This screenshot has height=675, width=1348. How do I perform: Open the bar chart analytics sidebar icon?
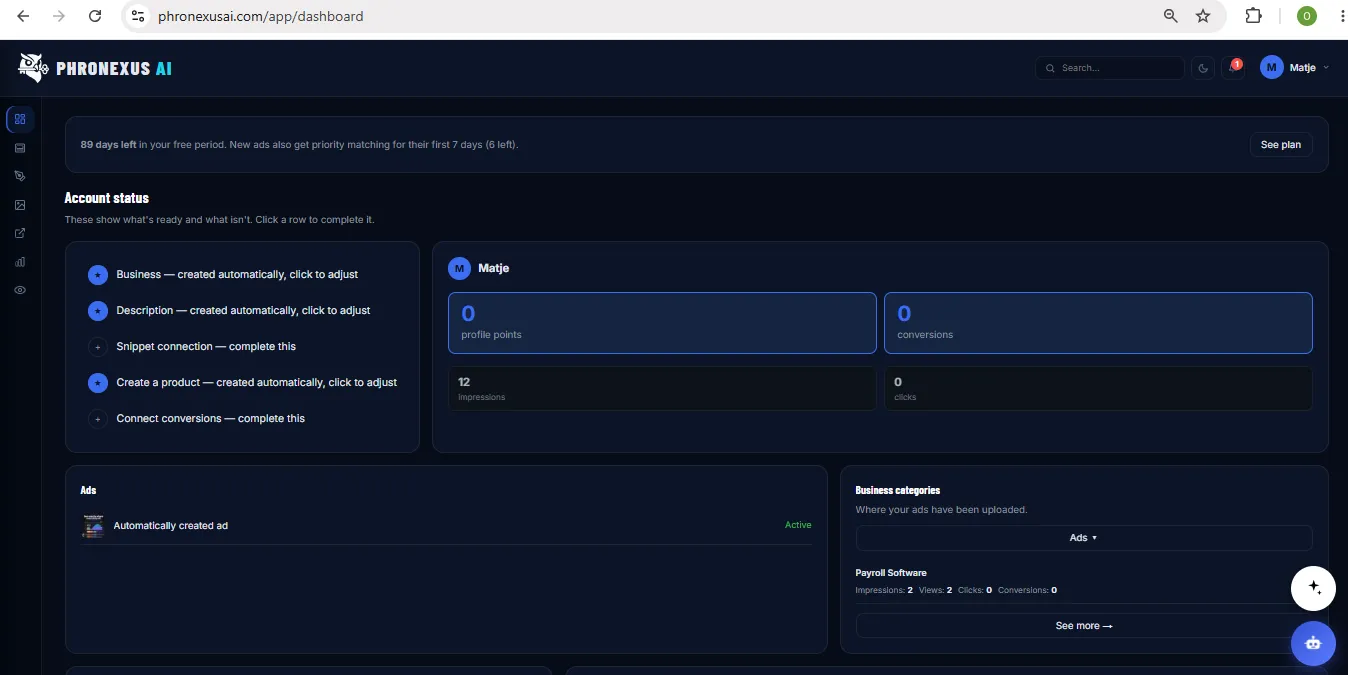click(20, 262)
